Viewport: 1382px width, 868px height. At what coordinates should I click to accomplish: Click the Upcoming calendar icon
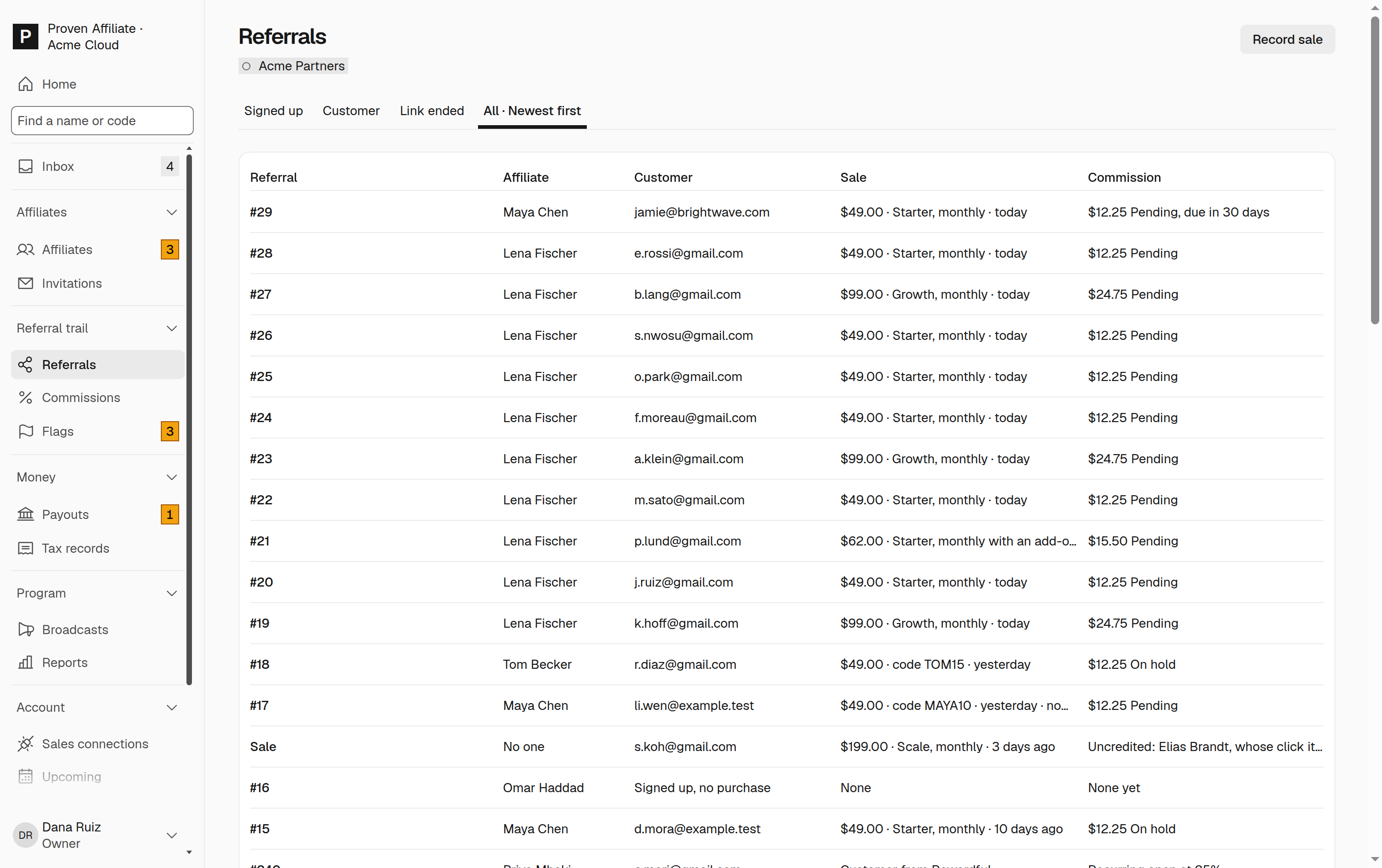point(25,777)
